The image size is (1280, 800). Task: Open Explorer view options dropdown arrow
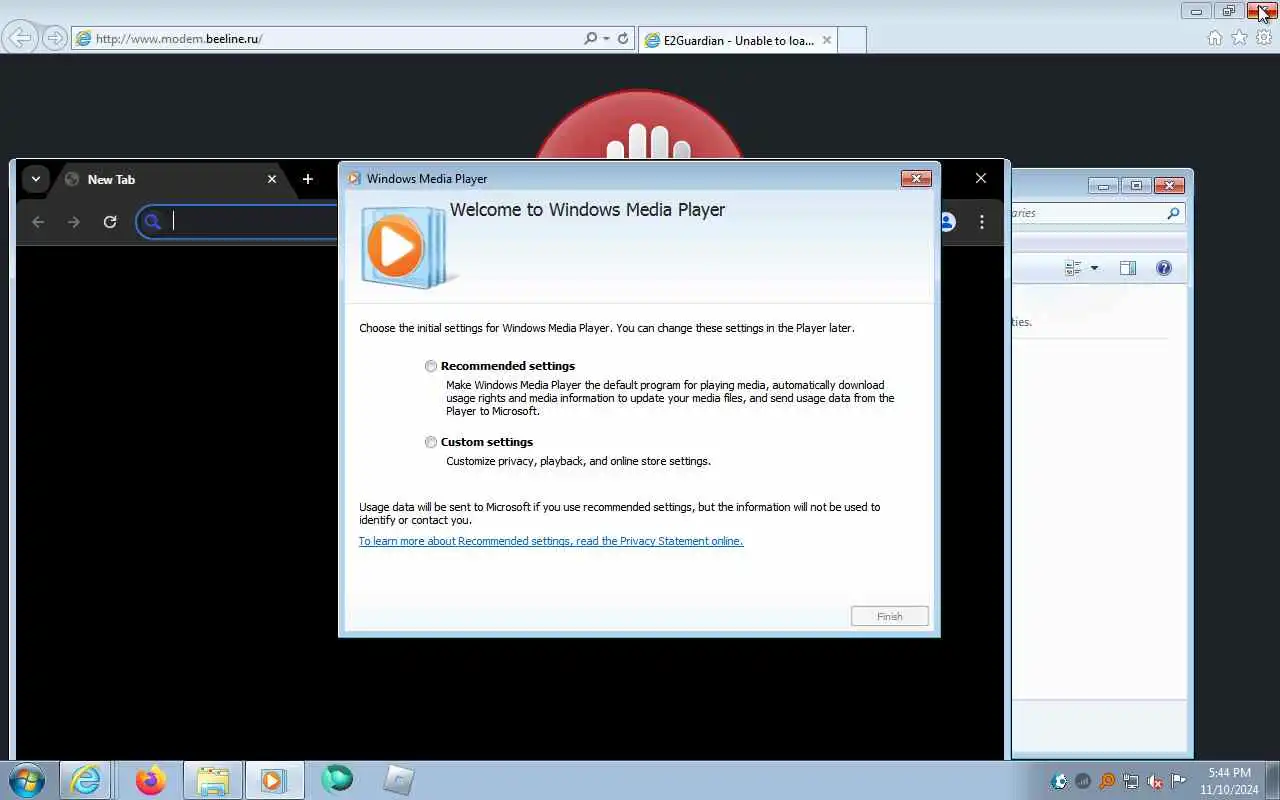[1094, 268]
